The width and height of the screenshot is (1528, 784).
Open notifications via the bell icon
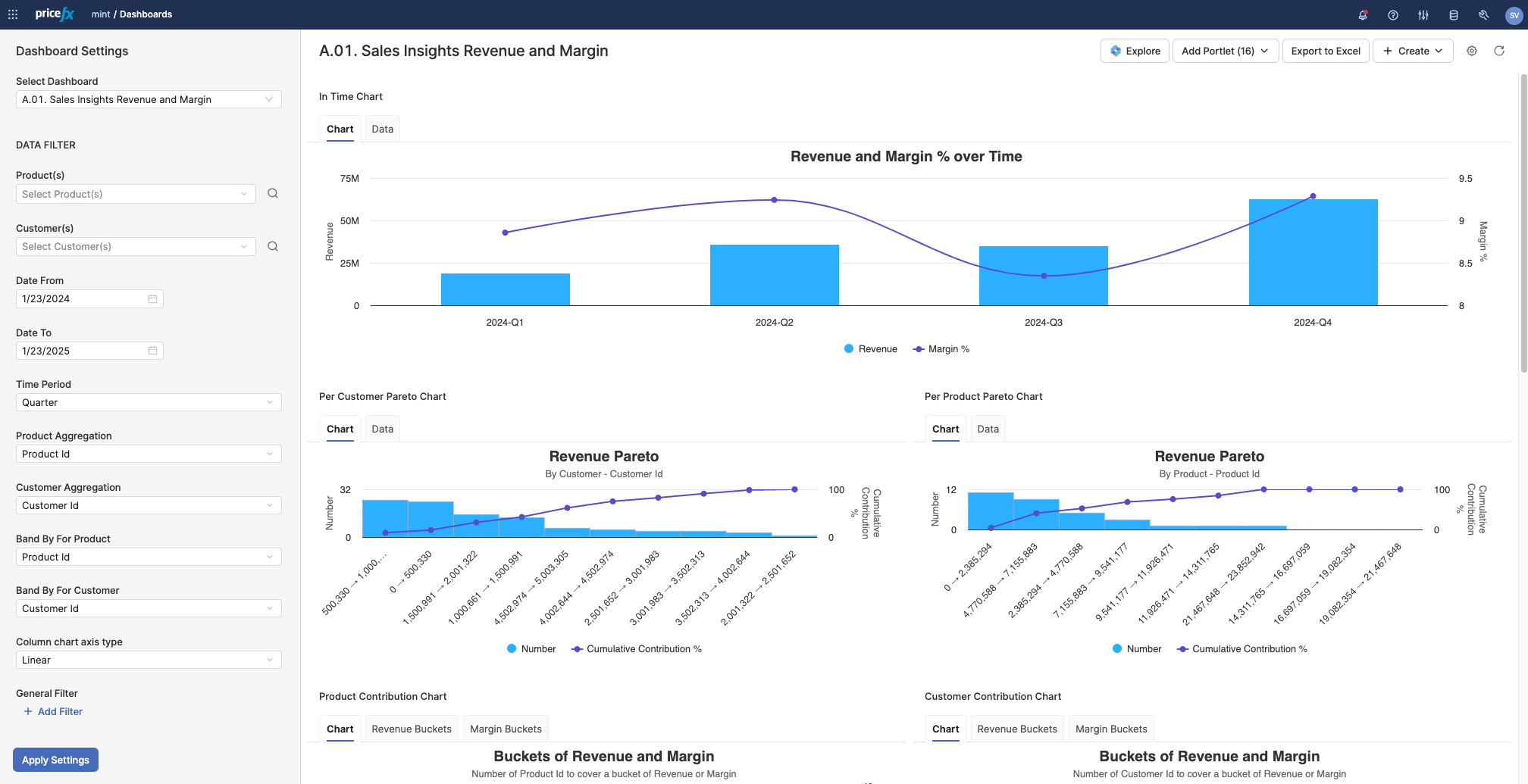(x=1363, y=14)
